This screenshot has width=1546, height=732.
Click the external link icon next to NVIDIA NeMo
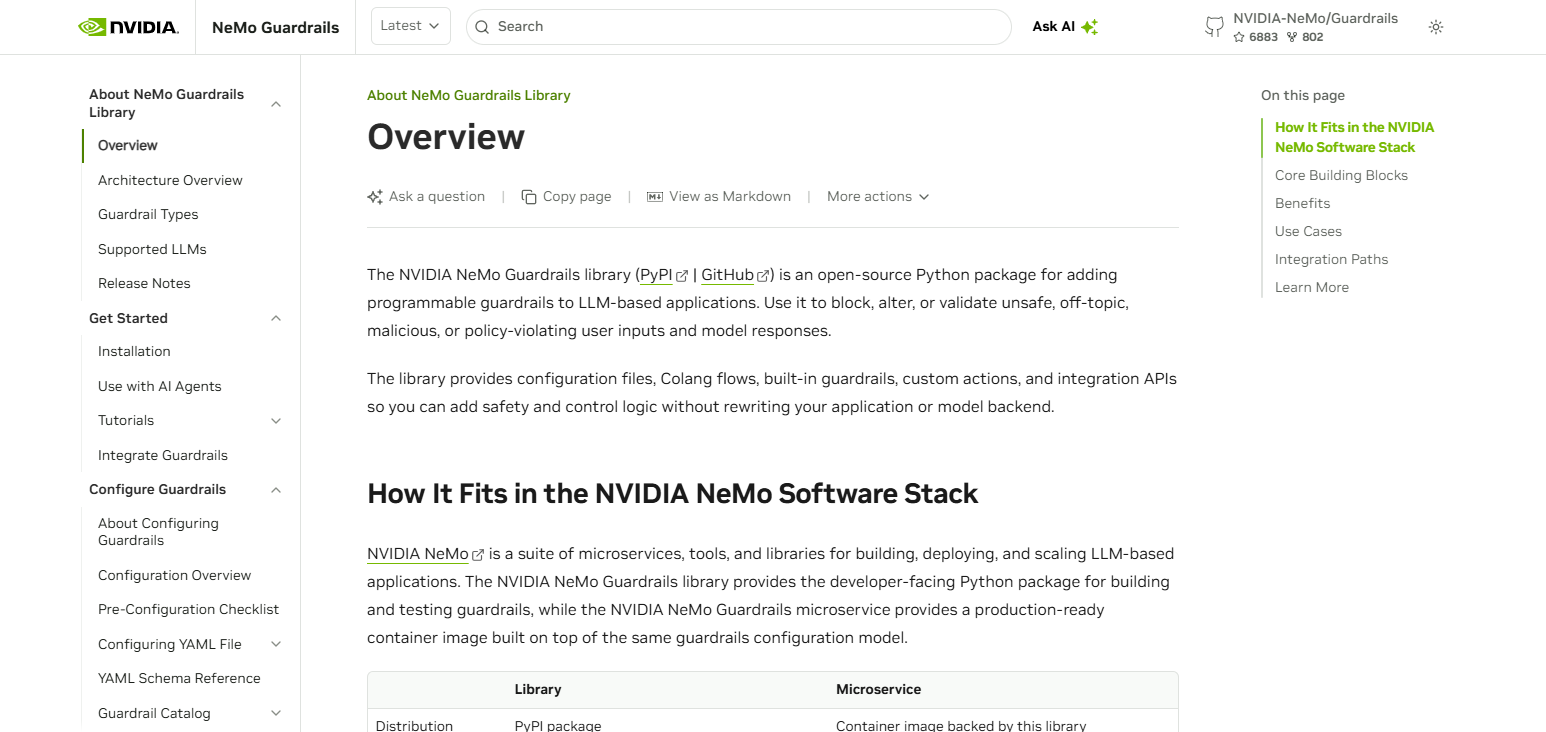[478, 555]
